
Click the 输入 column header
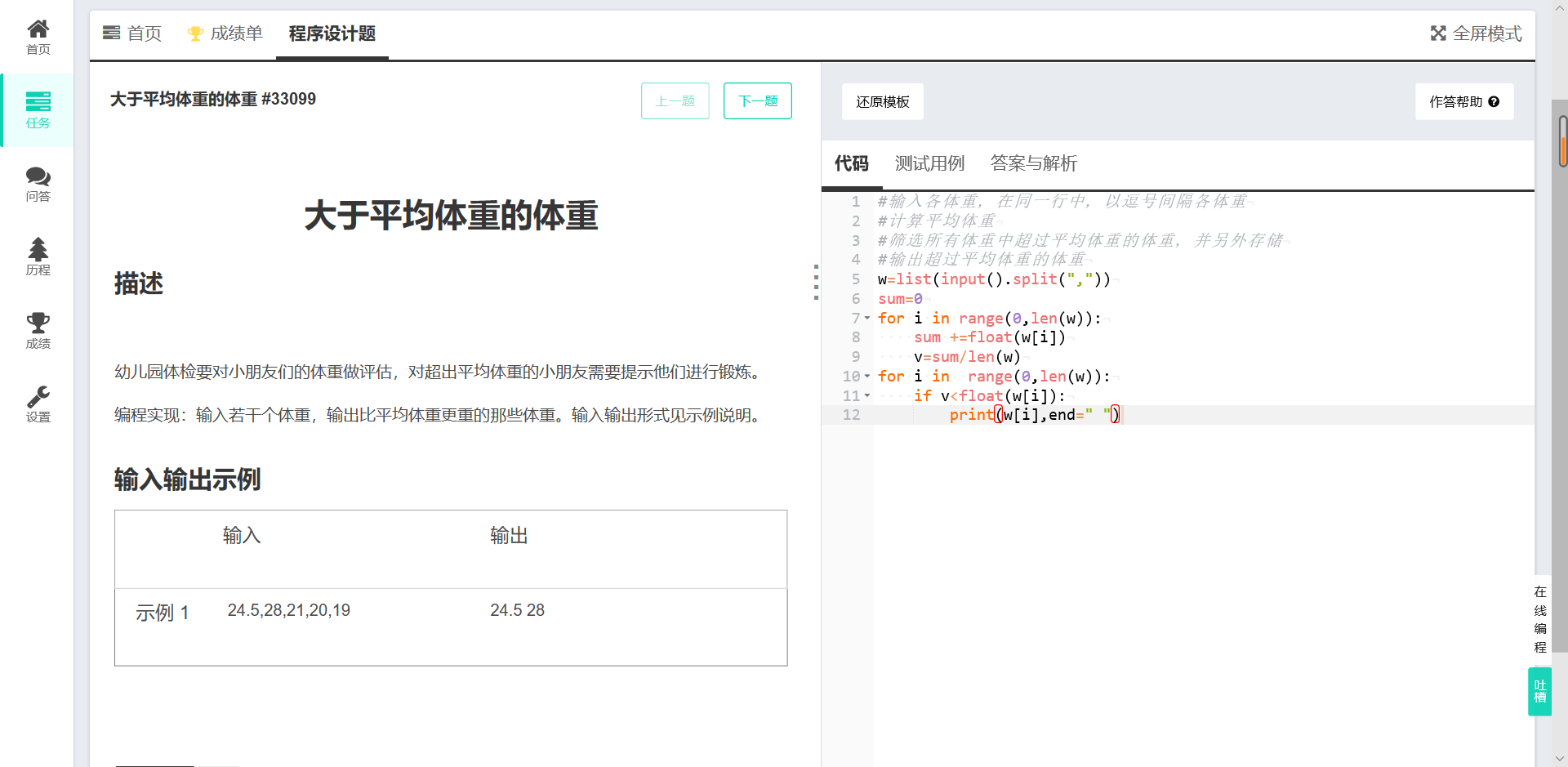pyautogui.click(x=242, y=536)
